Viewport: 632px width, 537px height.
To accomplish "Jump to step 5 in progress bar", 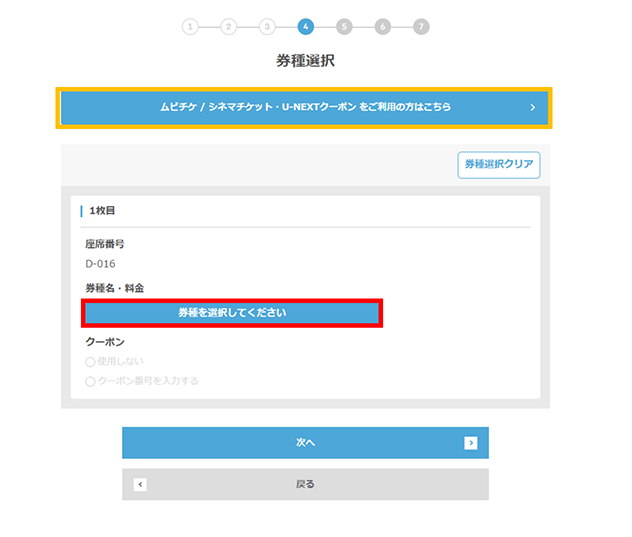I will tap(344, 27).
